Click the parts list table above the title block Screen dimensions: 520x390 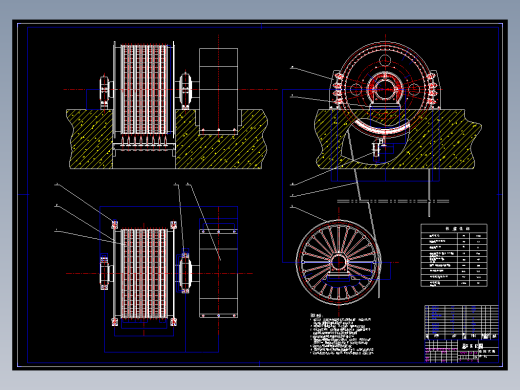click(462, 322)
